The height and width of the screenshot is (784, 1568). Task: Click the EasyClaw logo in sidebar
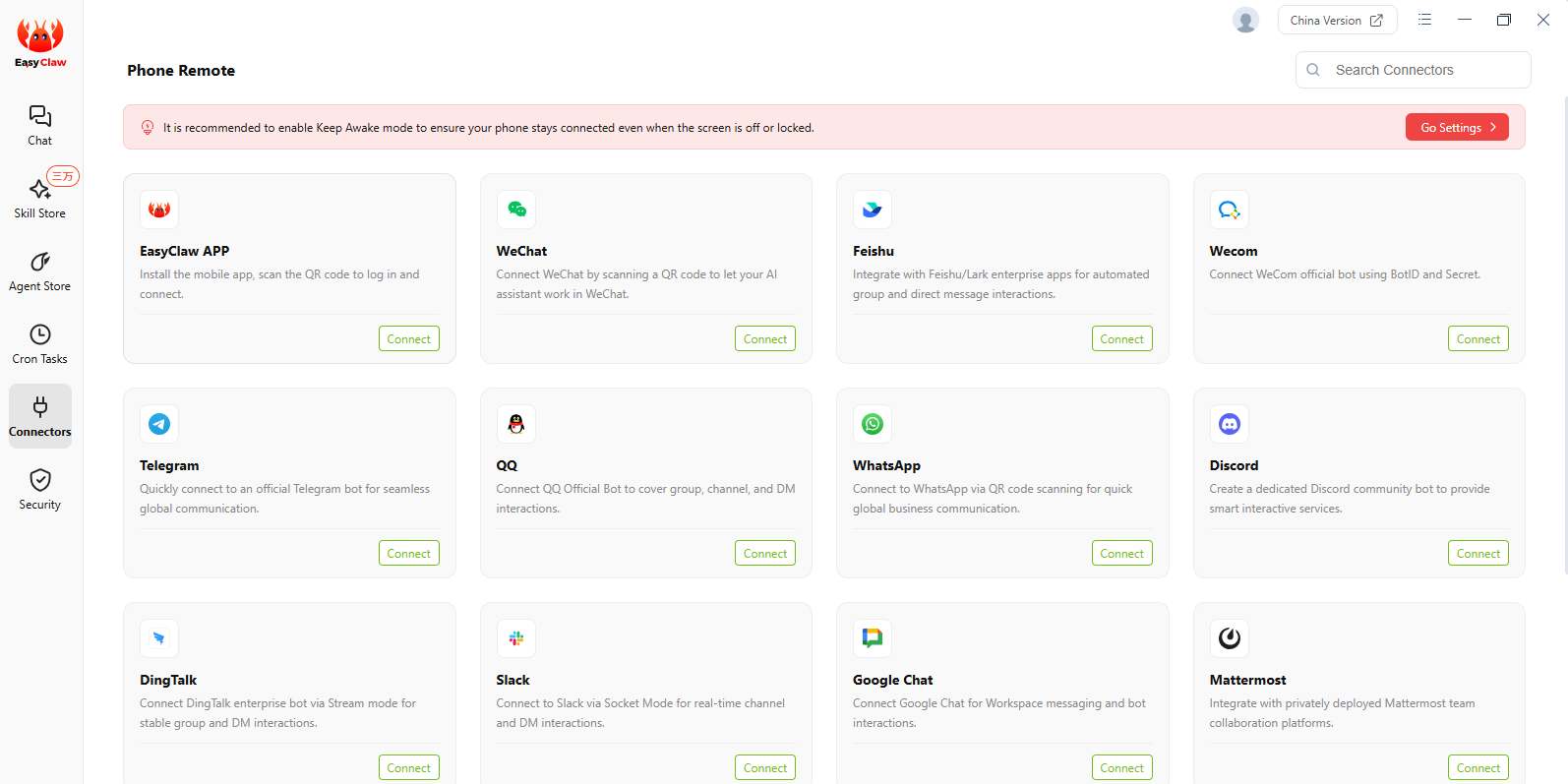(x=40, y=42)
